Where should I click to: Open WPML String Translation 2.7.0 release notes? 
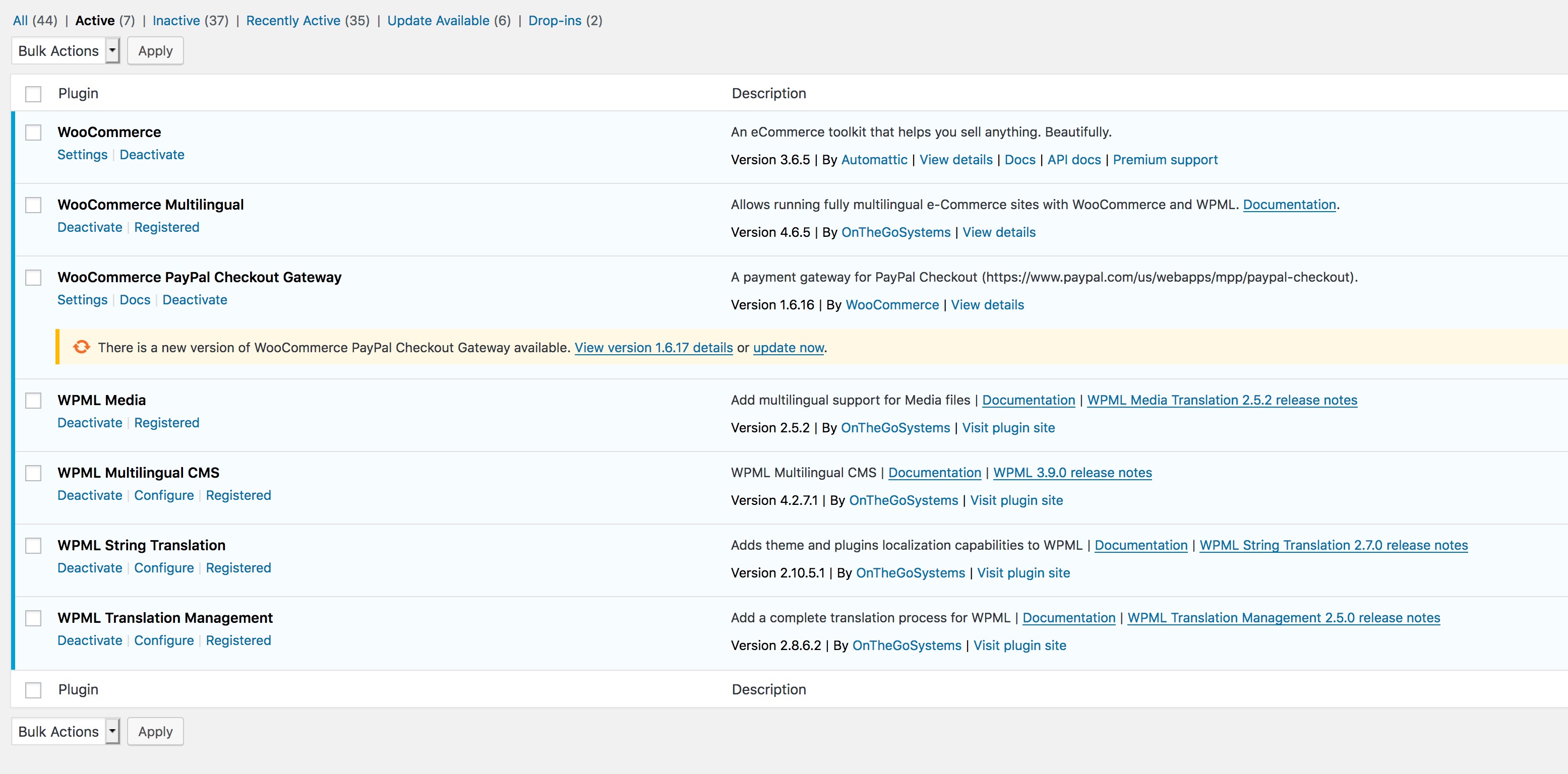coord(1334,545)
